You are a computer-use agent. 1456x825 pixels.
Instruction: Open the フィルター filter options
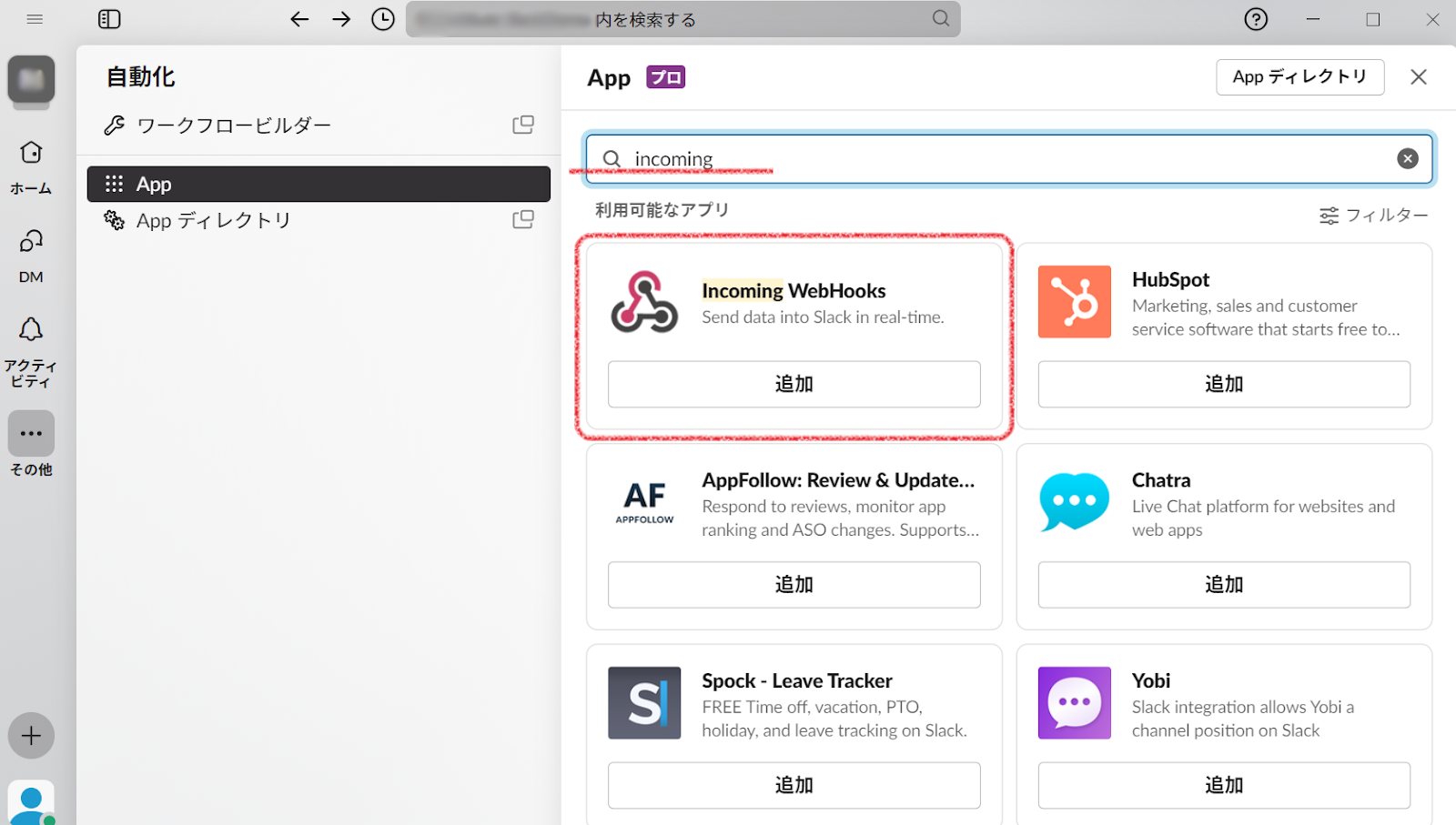pos(1373,216)
